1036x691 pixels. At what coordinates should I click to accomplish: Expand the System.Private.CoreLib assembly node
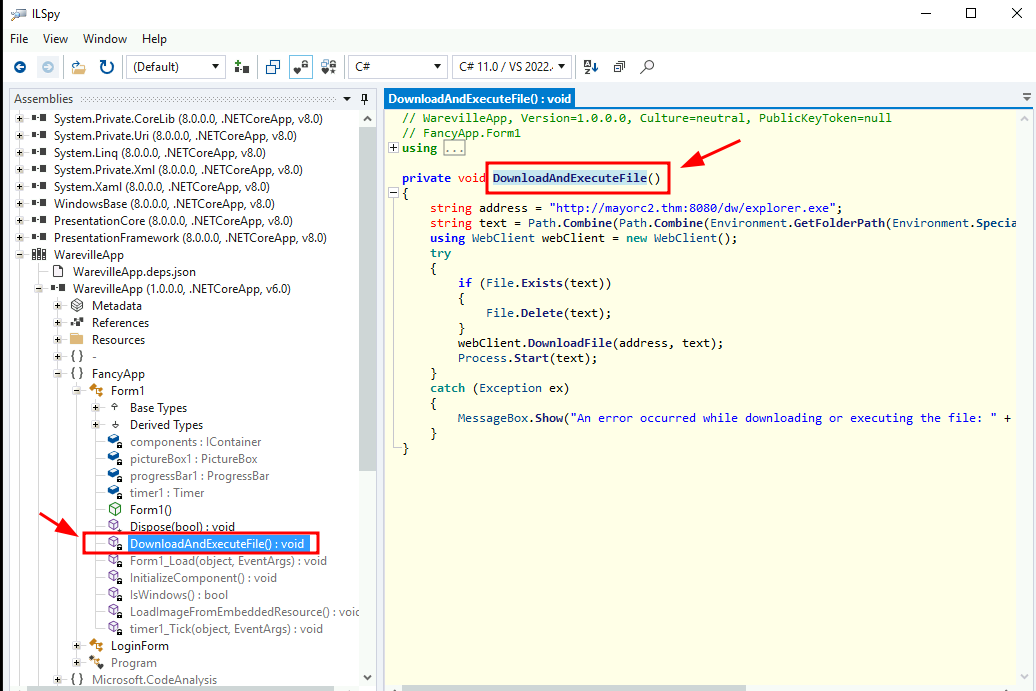click(20, 119)
